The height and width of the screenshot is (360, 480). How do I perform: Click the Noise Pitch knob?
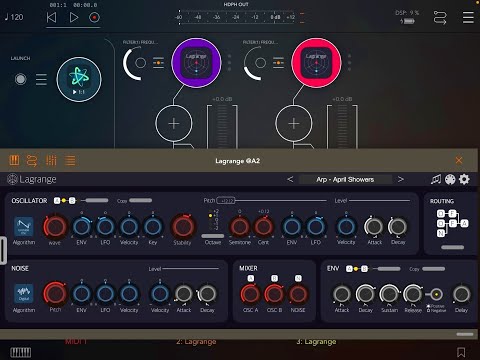tap(55, 294)
